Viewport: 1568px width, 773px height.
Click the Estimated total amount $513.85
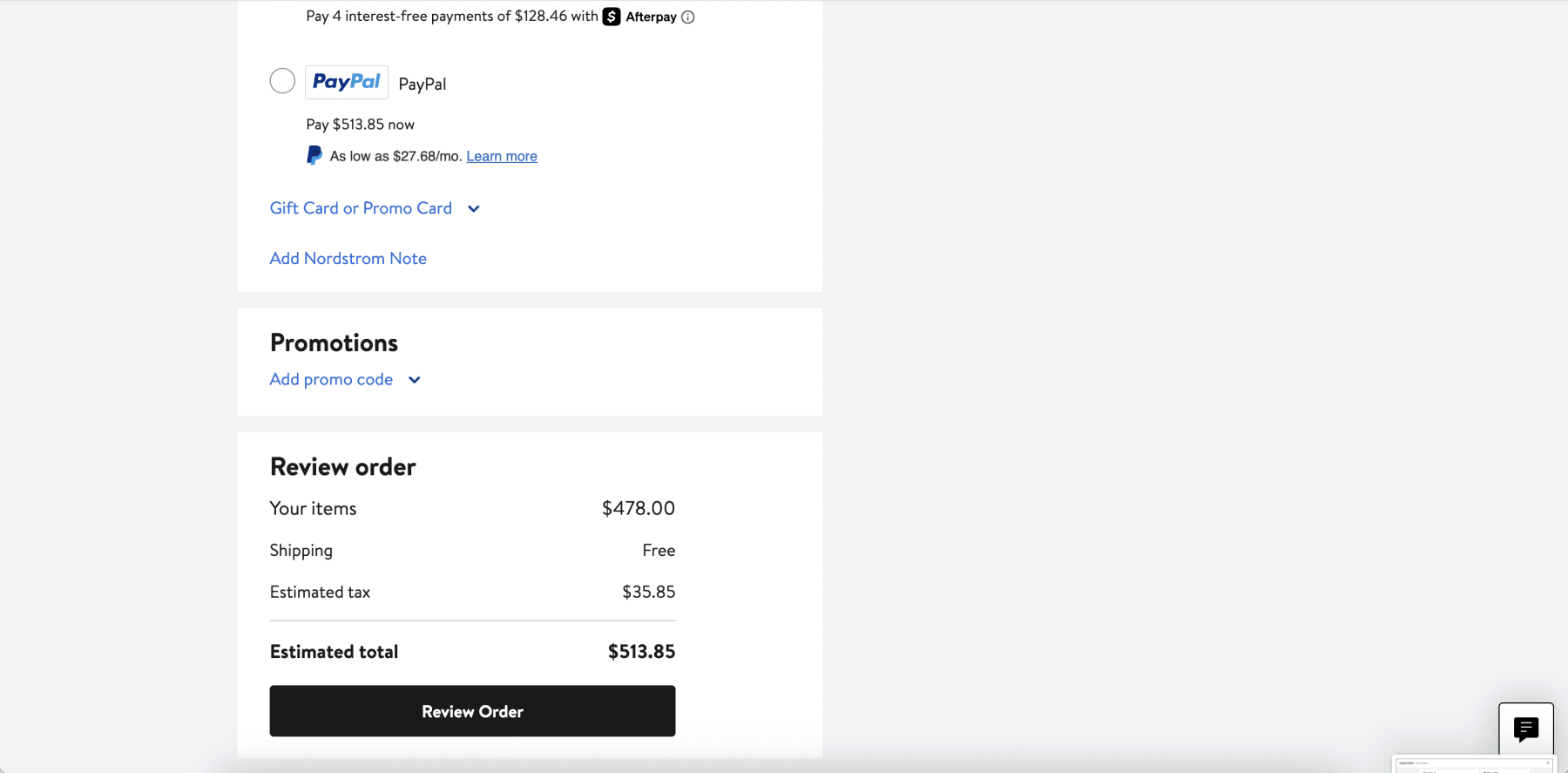tap(641, 652)
